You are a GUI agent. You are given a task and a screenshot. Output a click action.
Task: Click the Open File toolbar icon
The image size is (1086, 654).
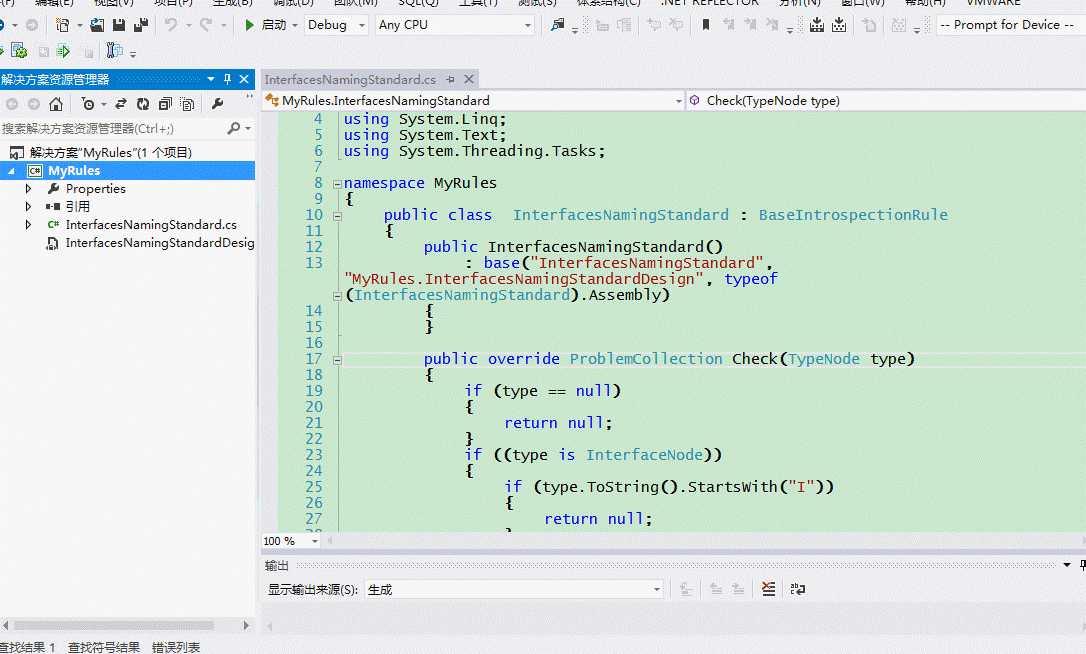pyautogui.click(x=97, y=26)
